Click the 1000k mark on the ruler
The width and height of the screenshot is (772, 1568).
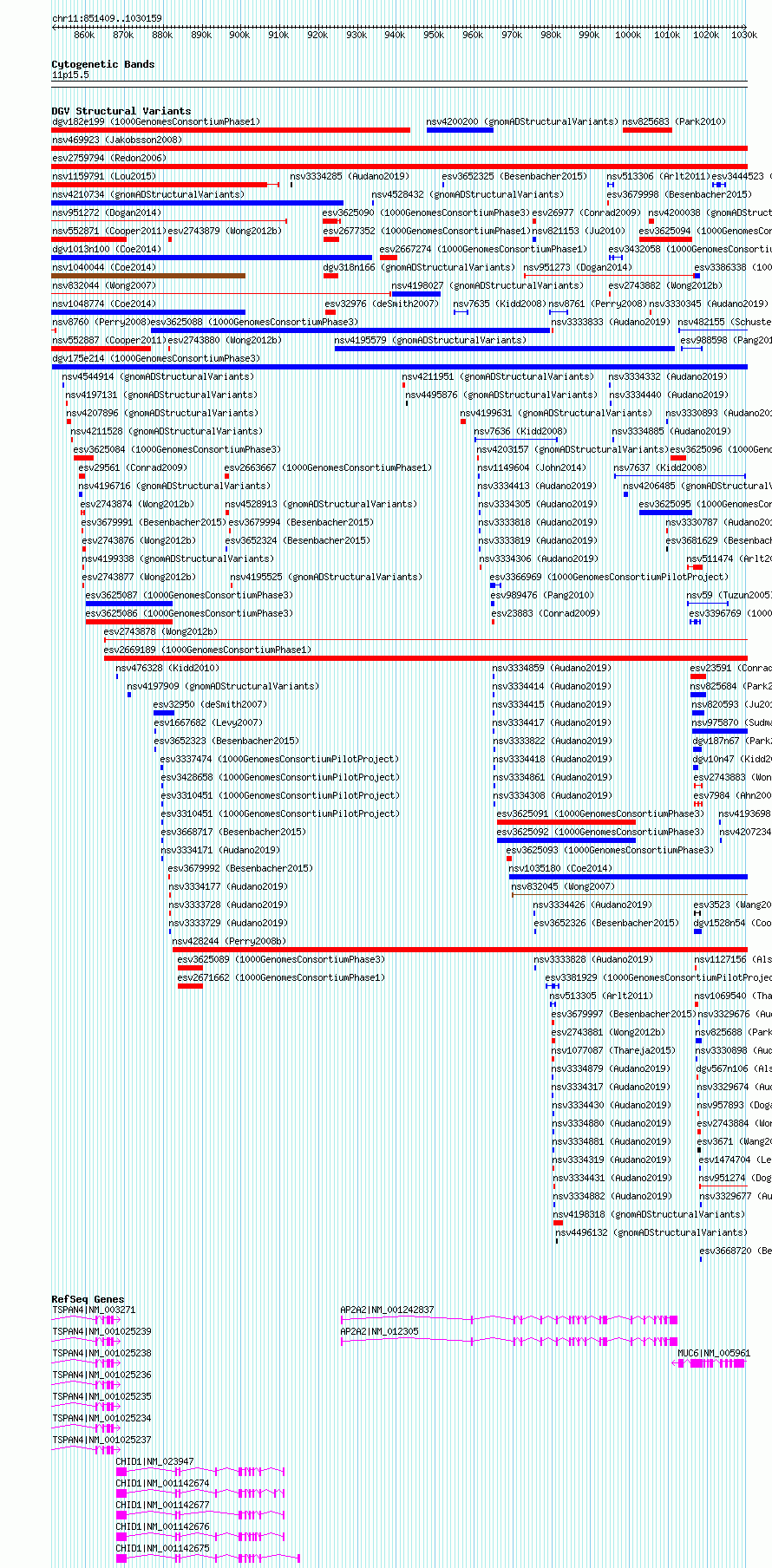pyautogui.click(x=628, y=35)
